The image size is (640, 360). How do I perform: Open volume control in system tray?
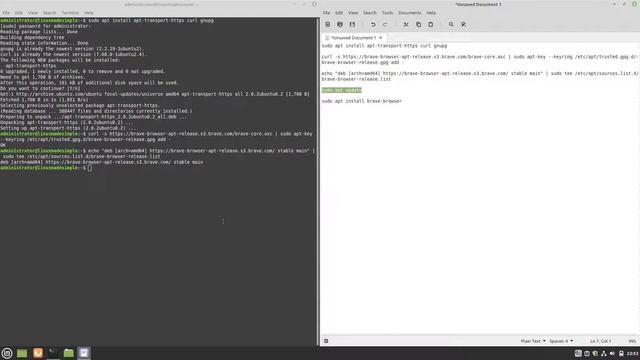[x=612, y=353]
